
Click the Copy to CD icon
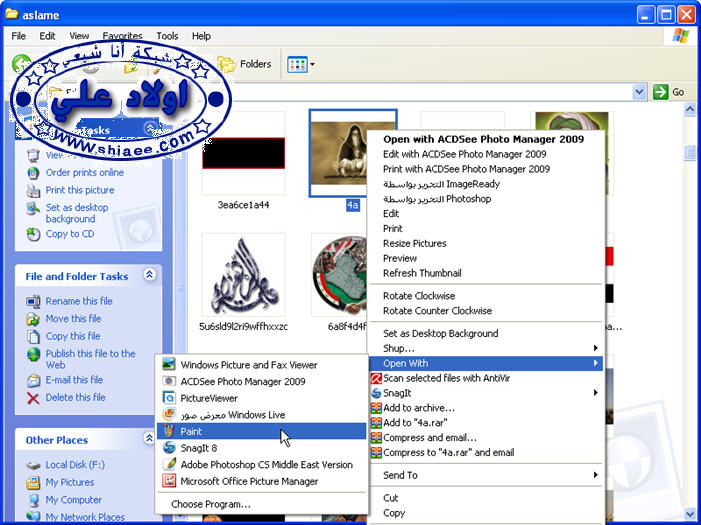[x=33, y=234]
